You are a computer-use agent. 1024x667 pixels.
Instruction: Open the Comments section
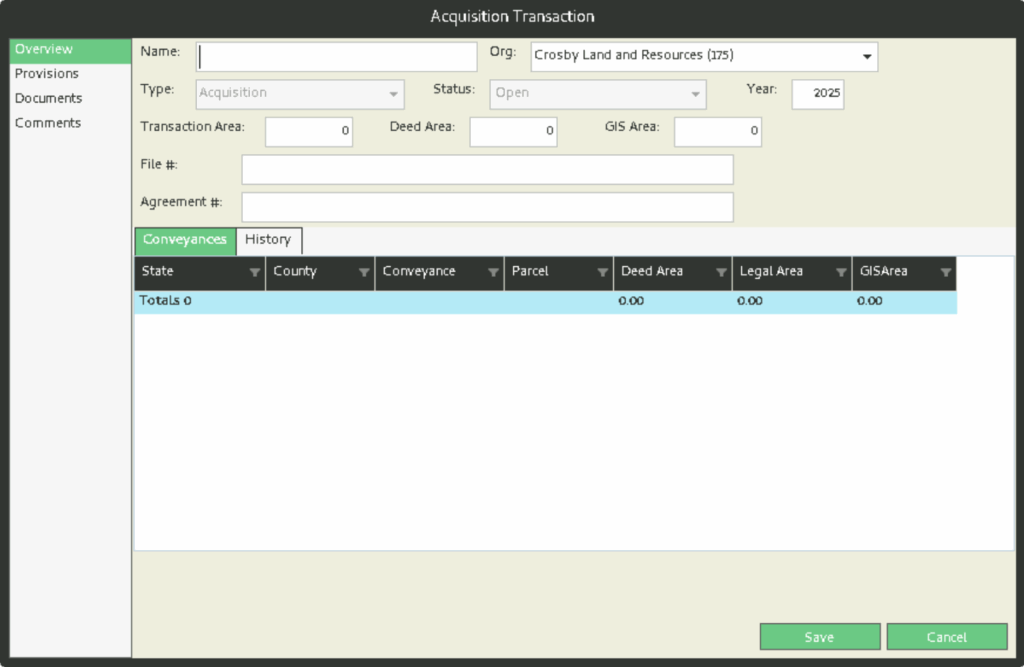pyautogui.click(x=48, y=123)
